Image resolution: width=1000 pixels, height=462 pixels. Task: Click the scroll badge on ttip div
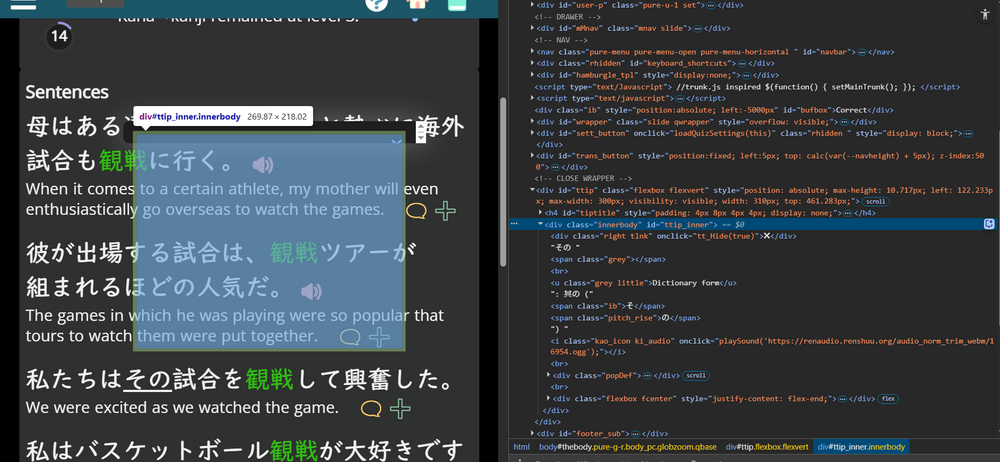pyautogui.click(x=876, y=202)
